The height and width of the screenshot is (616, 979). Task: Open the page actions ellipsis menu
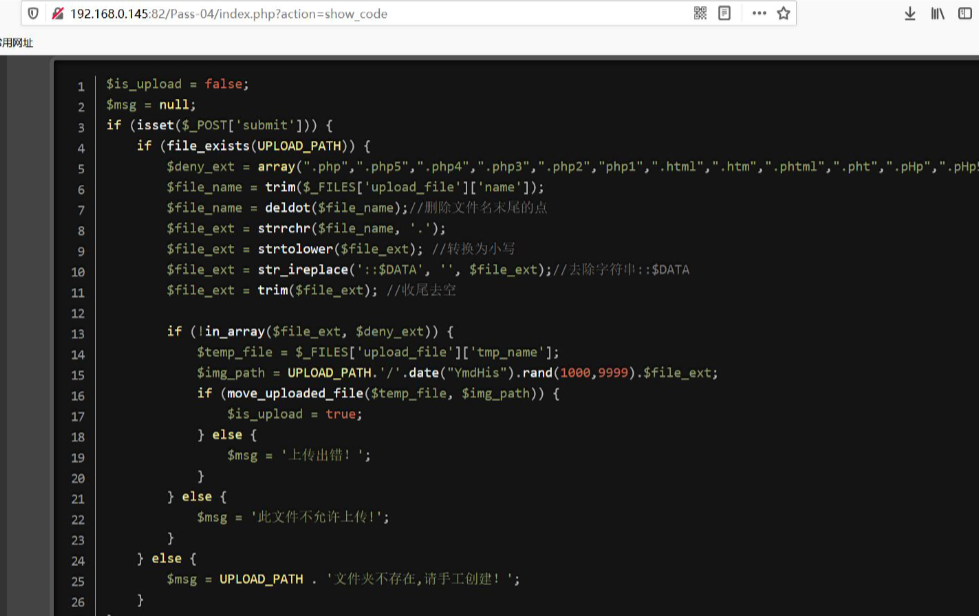[759, 13]
